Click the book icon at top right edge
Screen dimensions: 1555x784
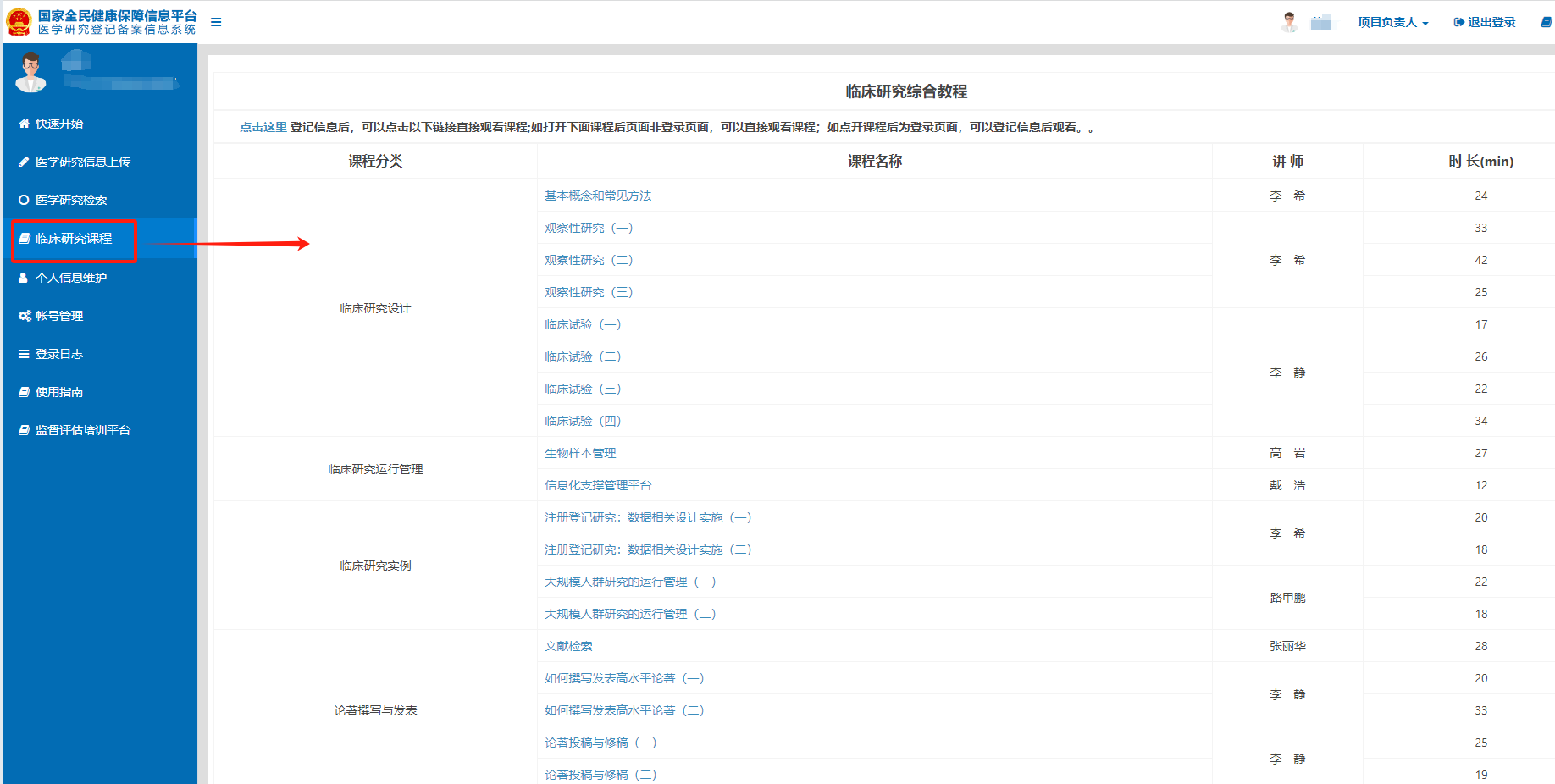(x=1547, y=22)
